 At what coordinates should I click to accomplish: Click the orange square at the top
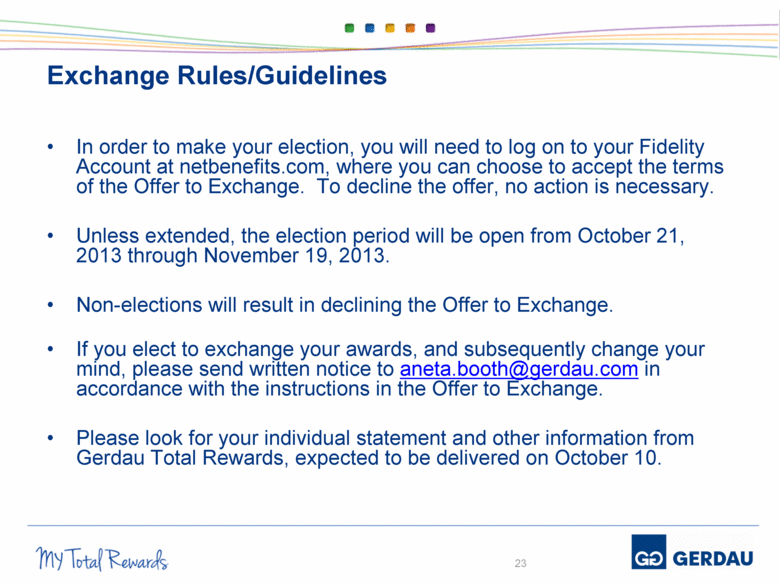(x=409, y=28)
